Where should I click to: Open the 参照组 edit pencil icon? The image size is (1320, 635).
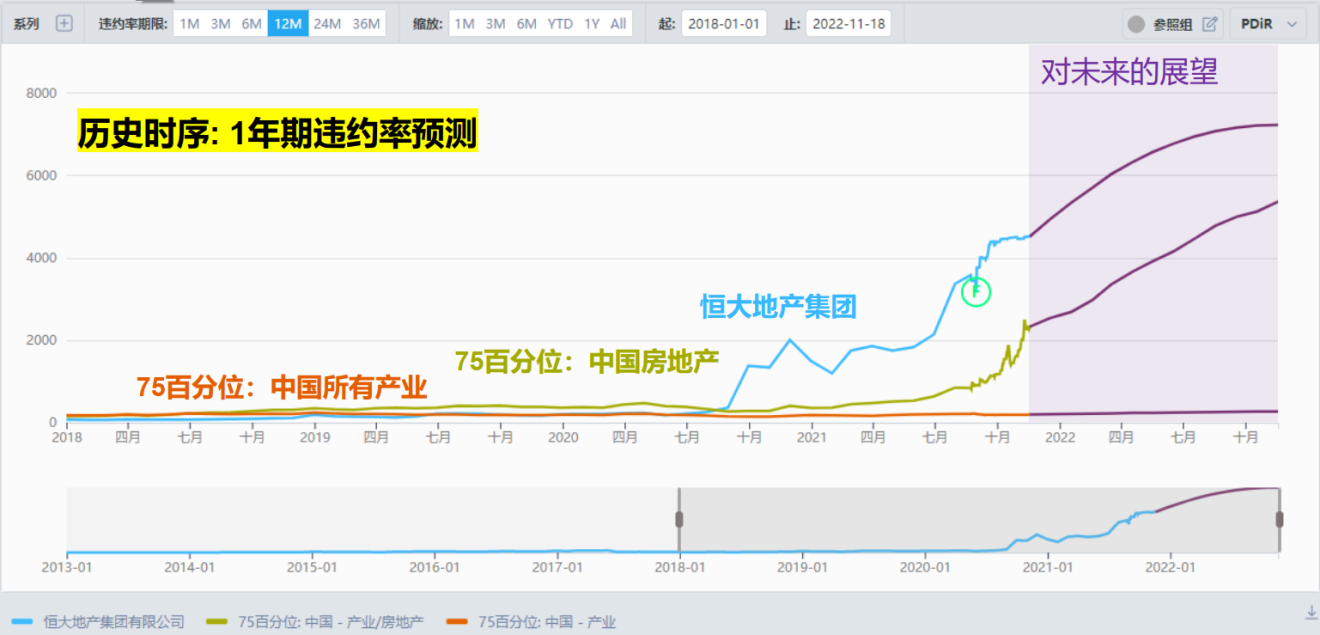tap(1210, 24)
